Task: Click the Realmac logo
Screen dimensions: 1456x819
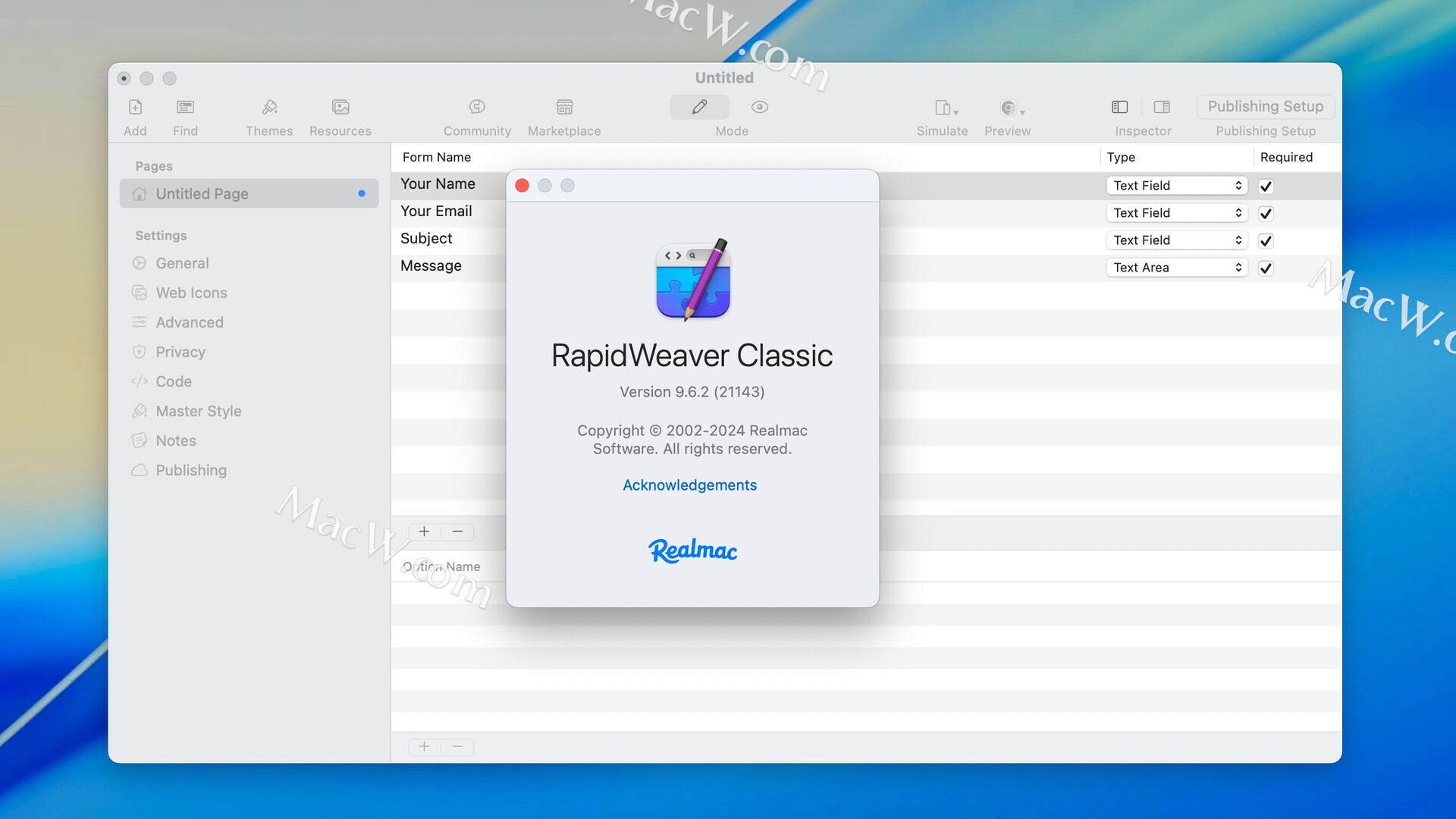Action: (692, 551)
